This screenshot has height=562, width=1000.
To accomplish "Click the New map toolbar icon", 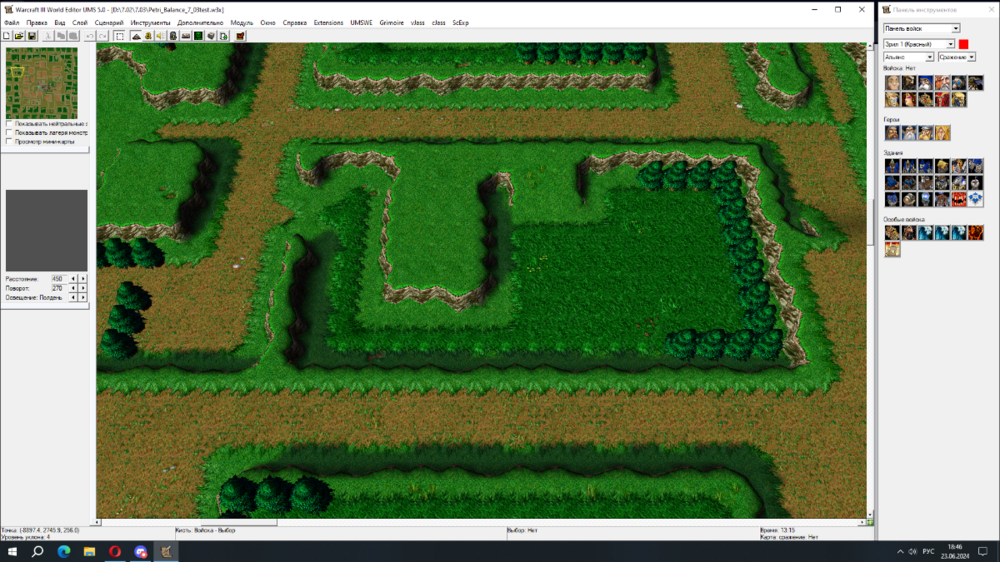I will (x=7, y=36).
